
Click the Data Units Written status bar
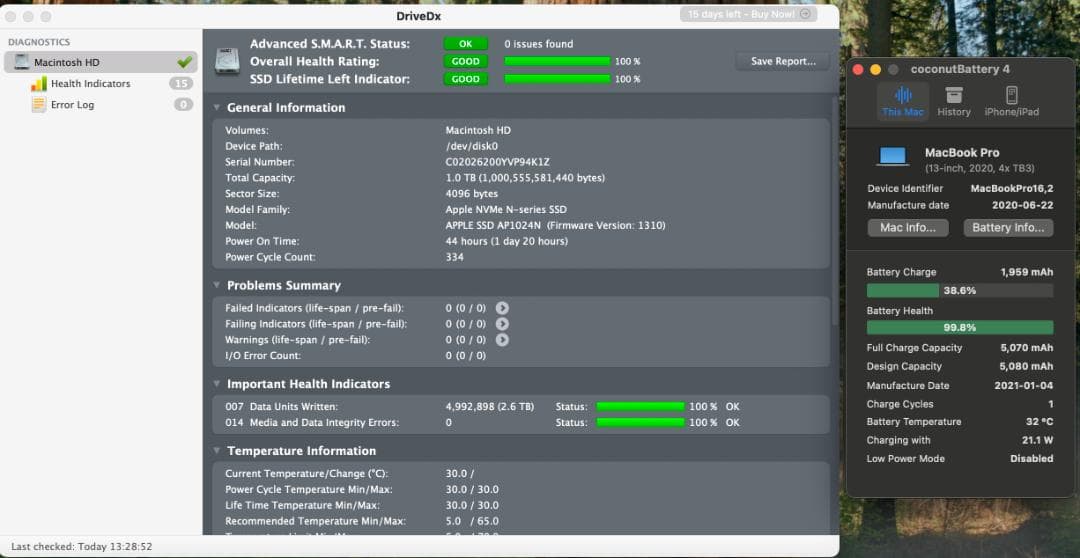pos(641,406)
